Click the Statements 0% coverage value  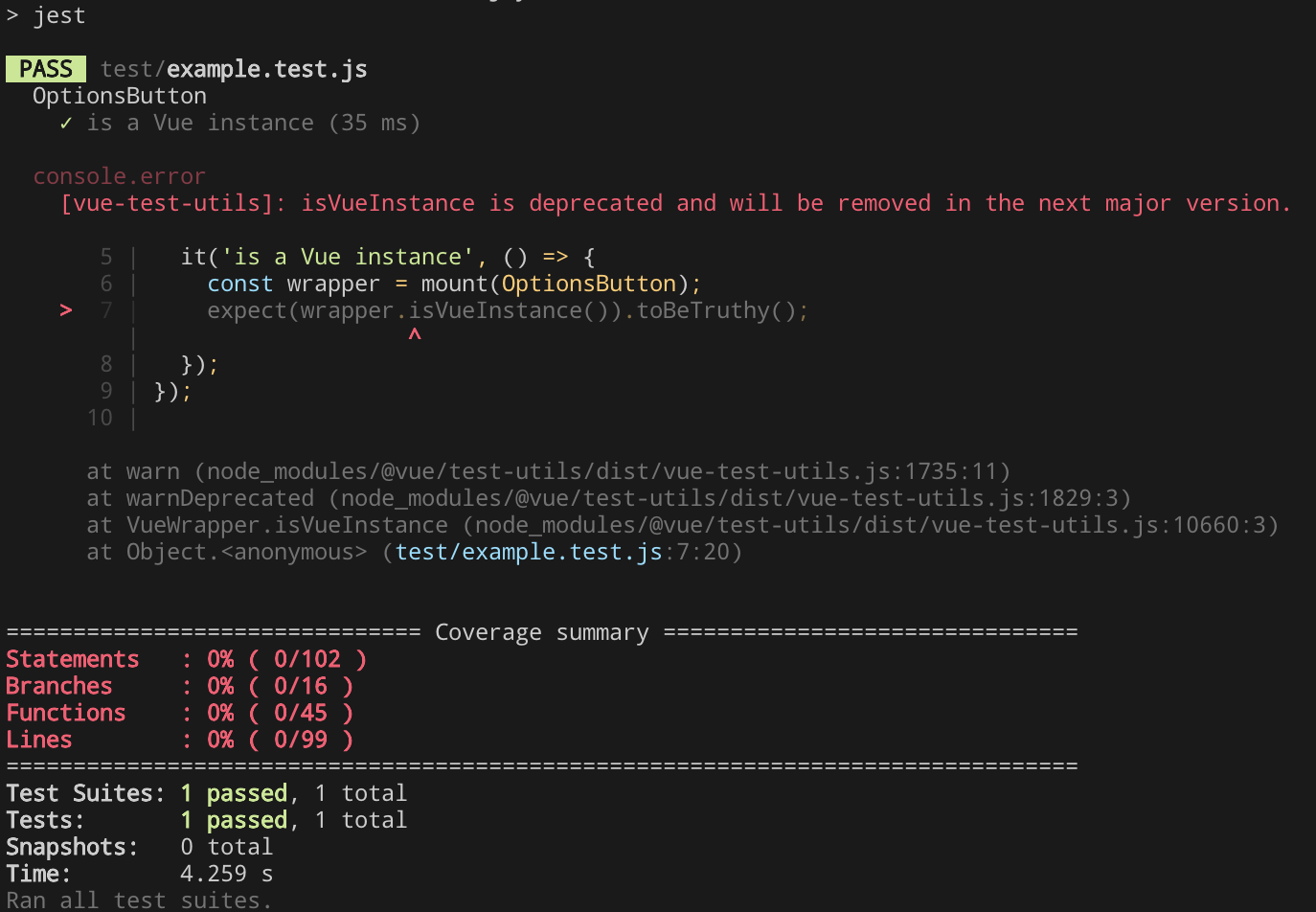point(219,658)
